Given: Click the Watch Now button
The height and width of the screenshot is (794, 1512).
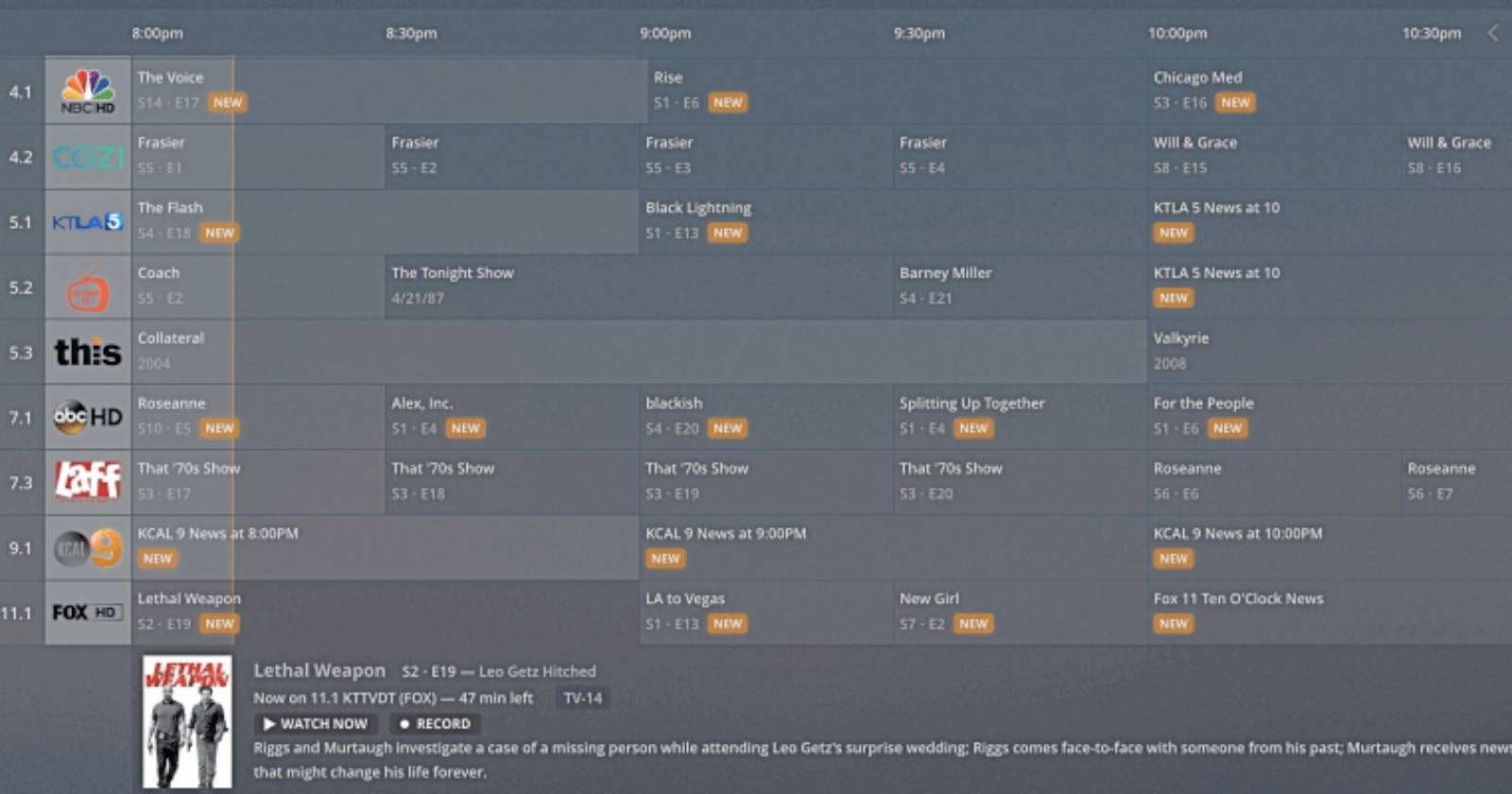Looking at the screenshot, I should coord(316,724).
